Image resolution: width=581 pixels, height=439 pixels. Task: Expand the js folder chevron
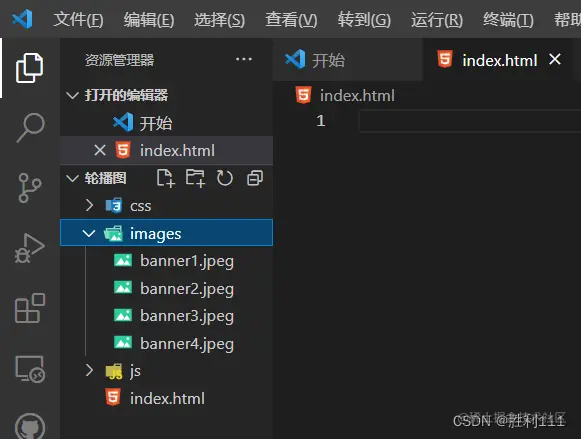click(89, 370)
